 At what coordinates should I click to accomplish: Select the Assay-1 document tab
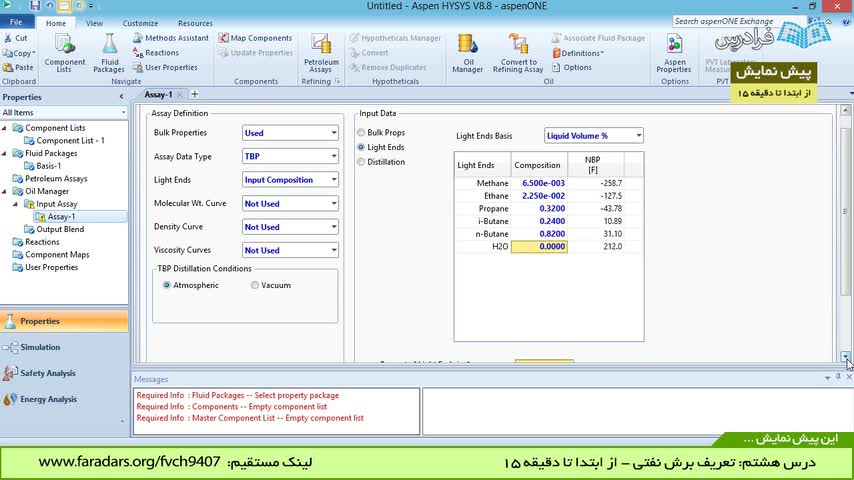158,95
